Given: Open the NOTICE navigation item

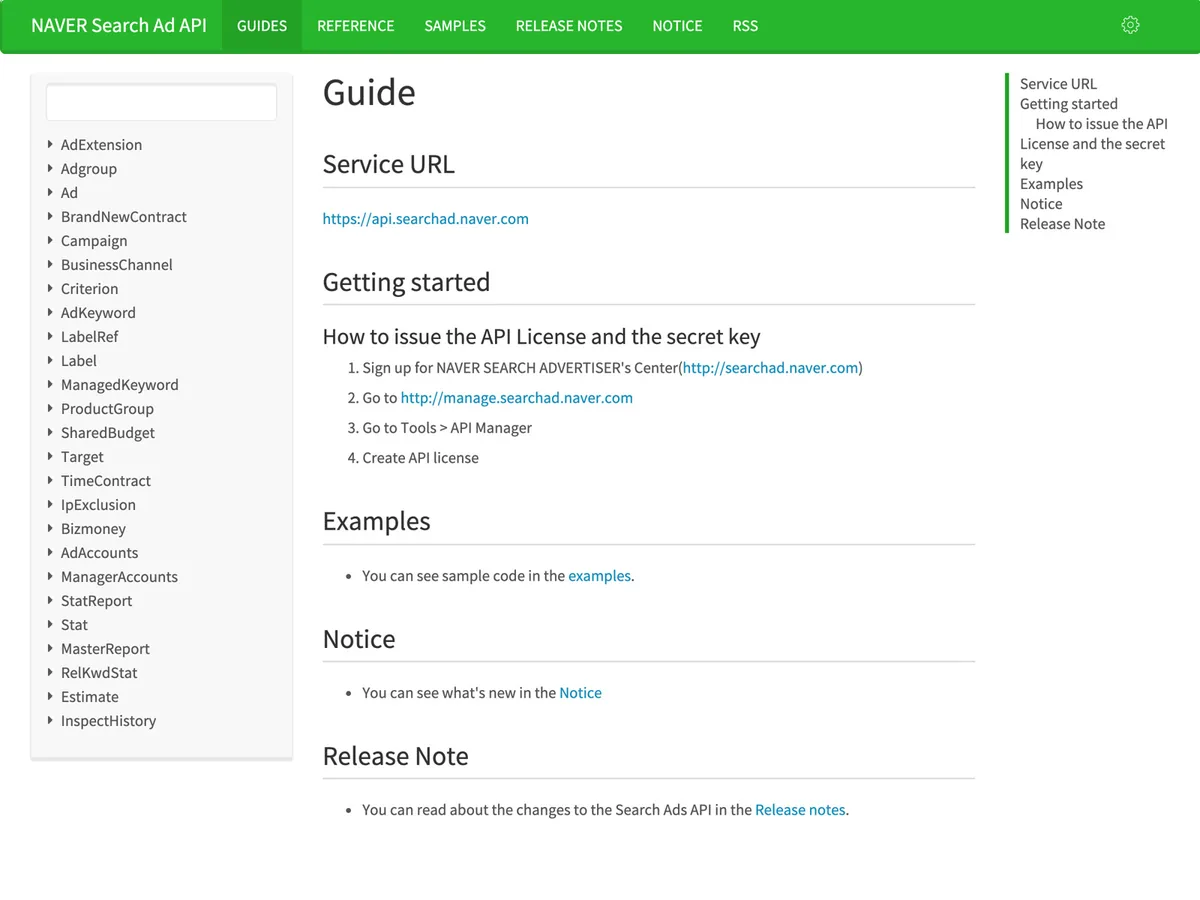Looking at the screenshot, I should tap(677, 26).
